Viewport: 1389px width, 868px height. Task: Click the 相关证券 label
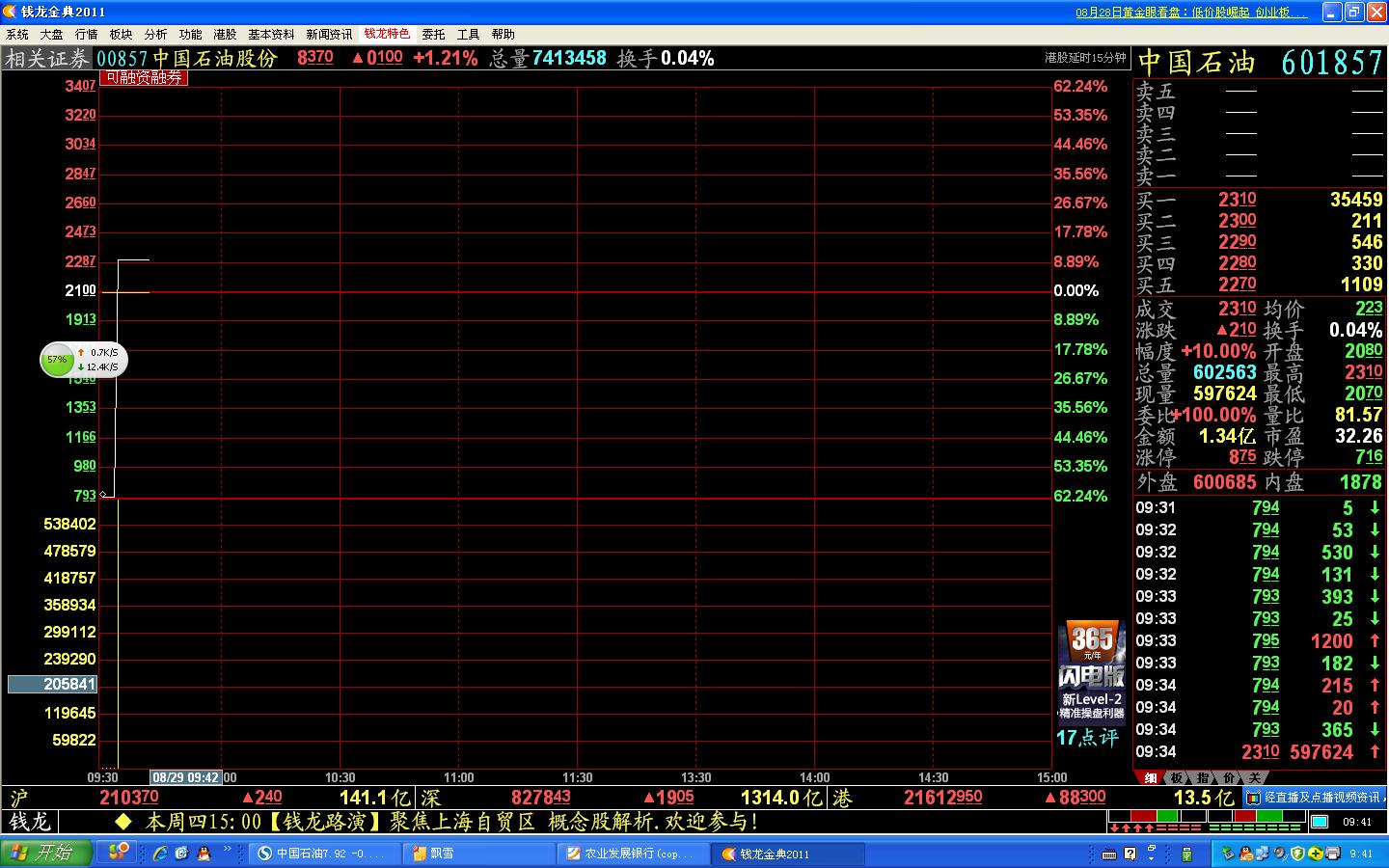[x=47, y=59]
